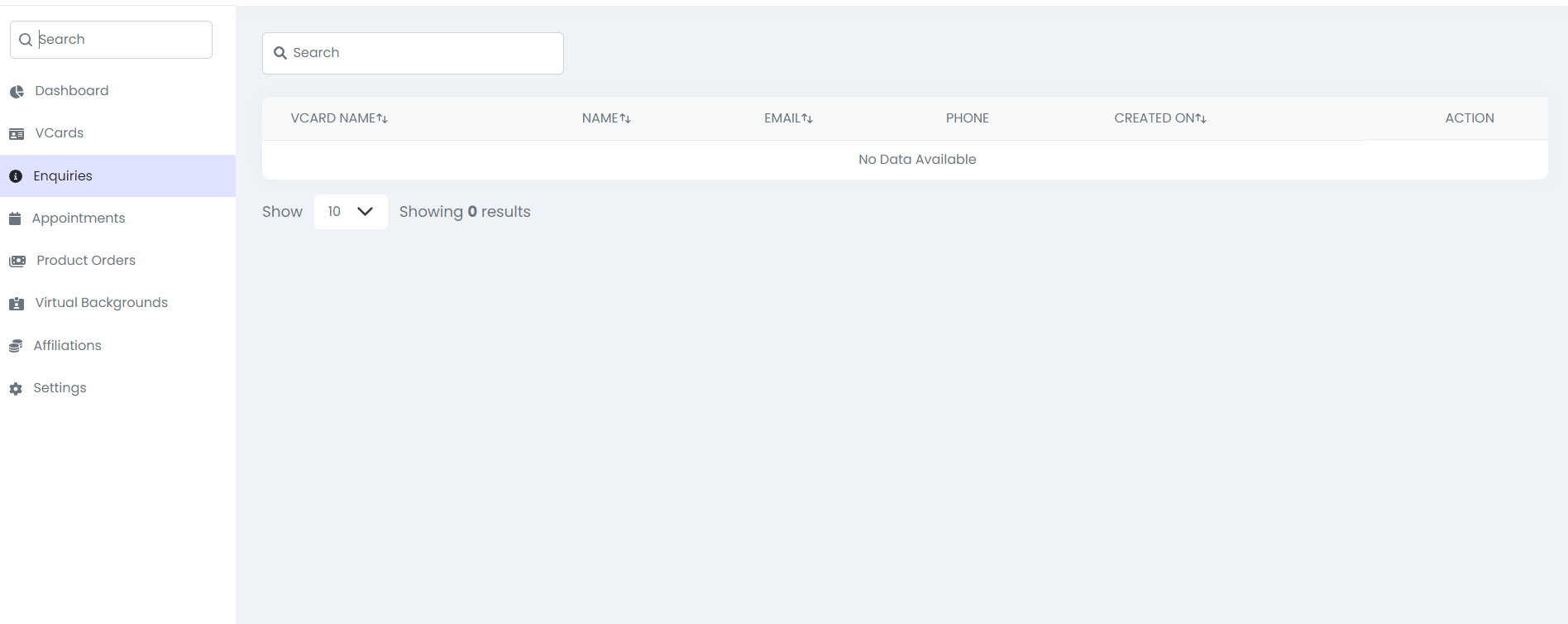
Task: Open the Show 10 entries dropdown
Action: 350,212
